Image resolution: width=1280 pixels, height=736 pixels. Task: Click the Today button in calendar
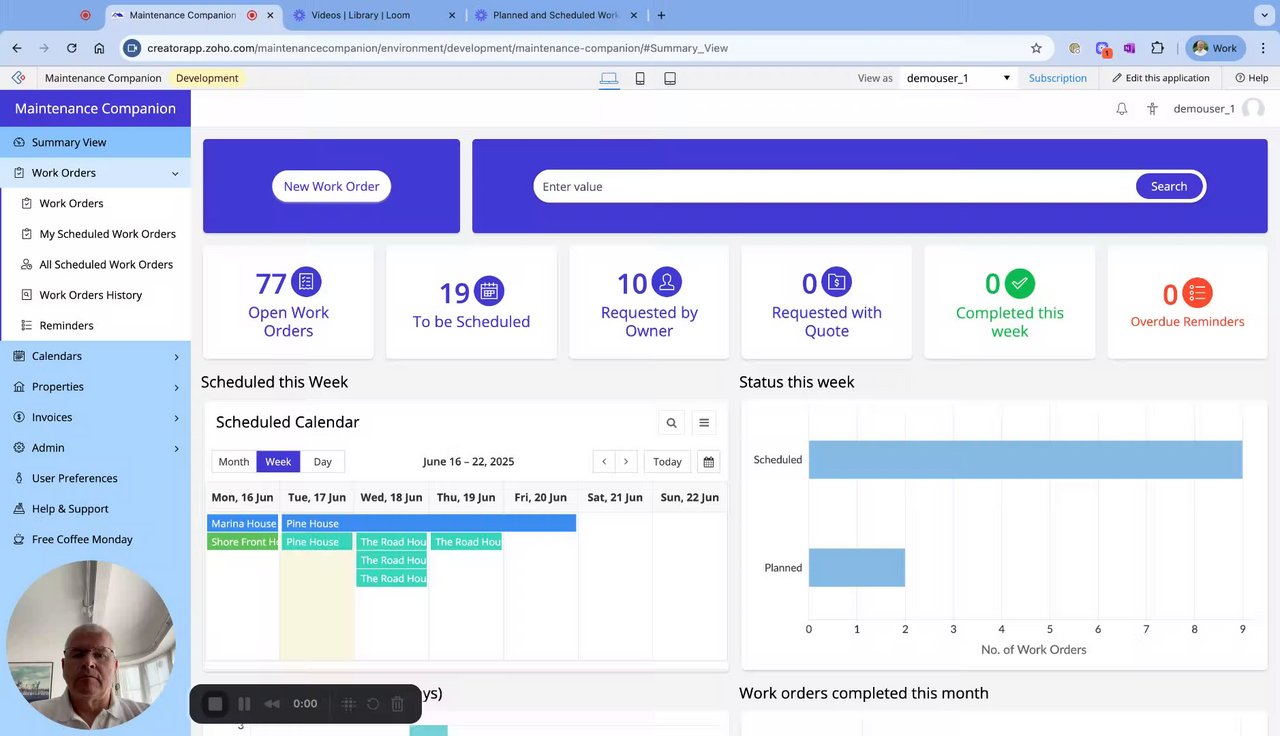(667, 462)
